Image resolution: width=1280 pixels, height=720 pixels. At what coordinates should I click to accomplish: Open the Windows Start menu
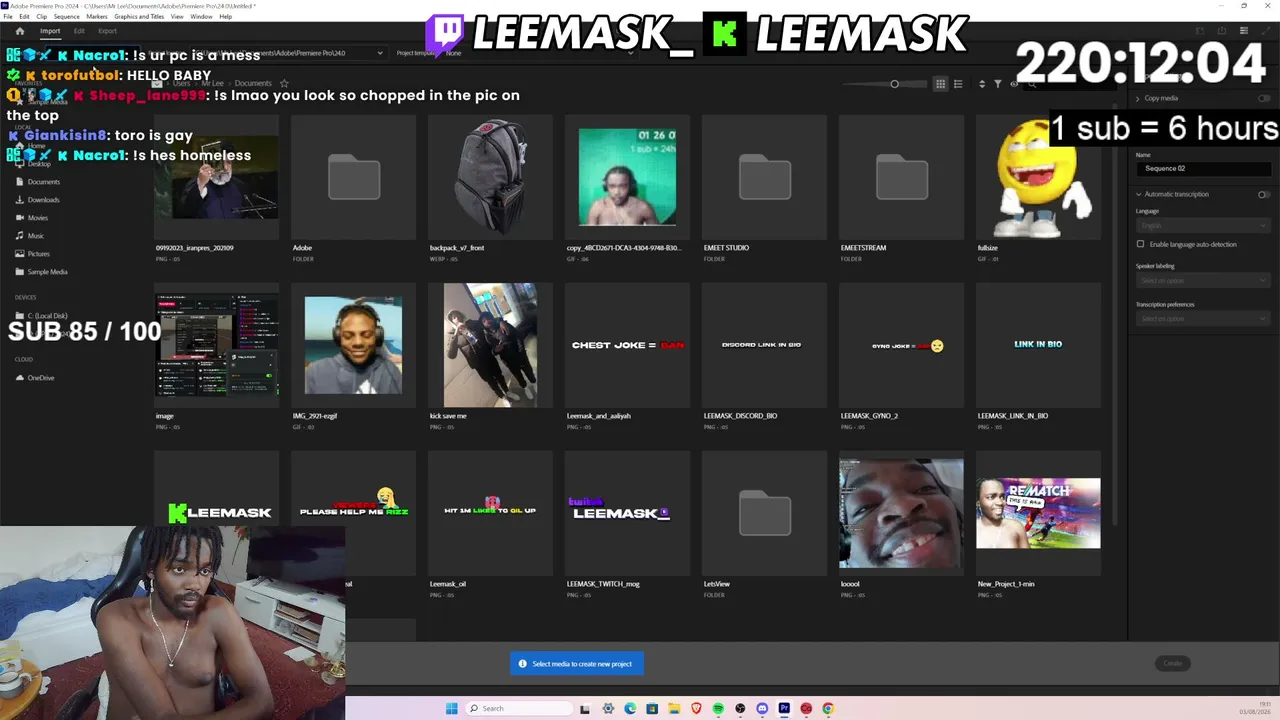coord(452,709)
